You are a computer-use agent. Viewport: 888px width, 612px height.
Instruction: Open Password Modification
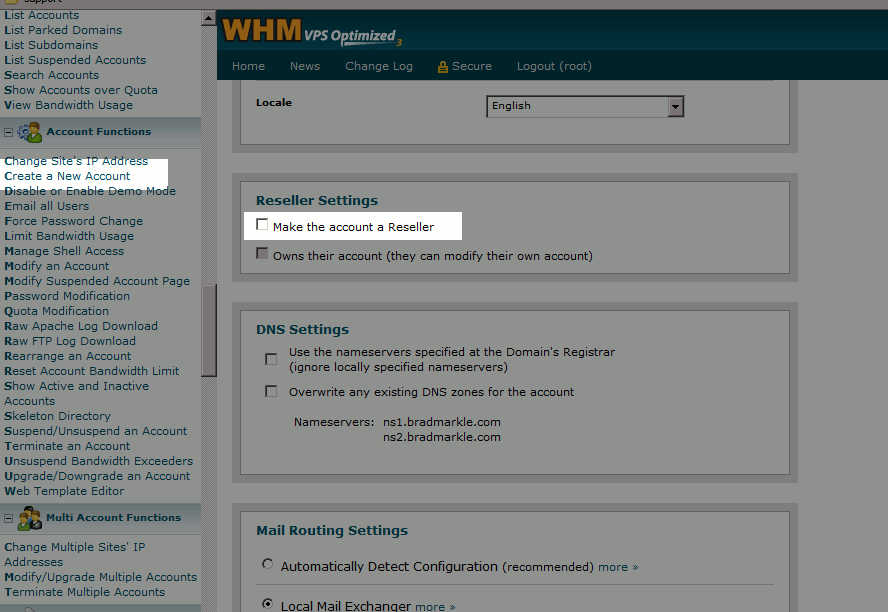[67, 296]
